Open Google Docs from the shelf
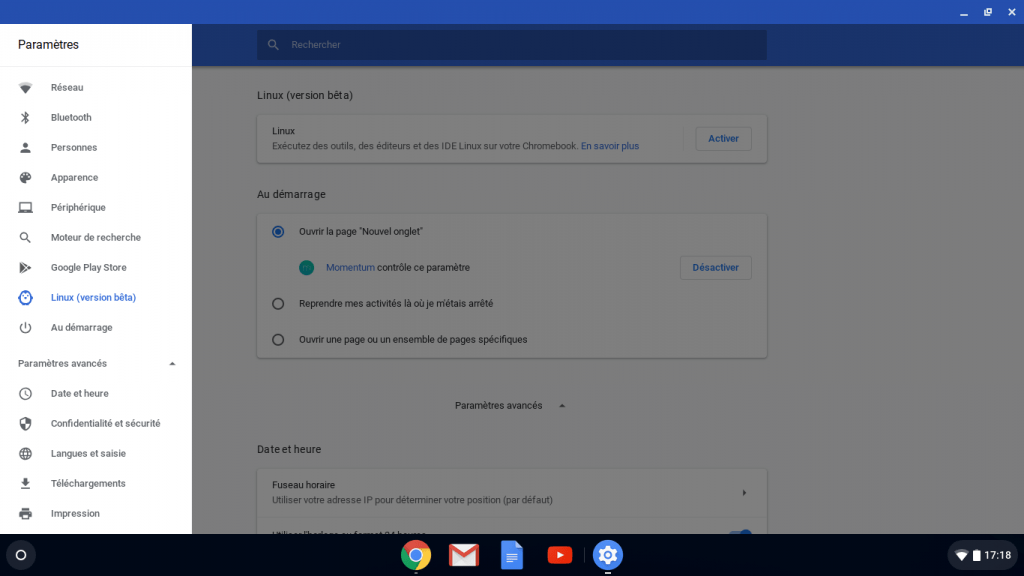1024x576 pixels. click(511, 555)
